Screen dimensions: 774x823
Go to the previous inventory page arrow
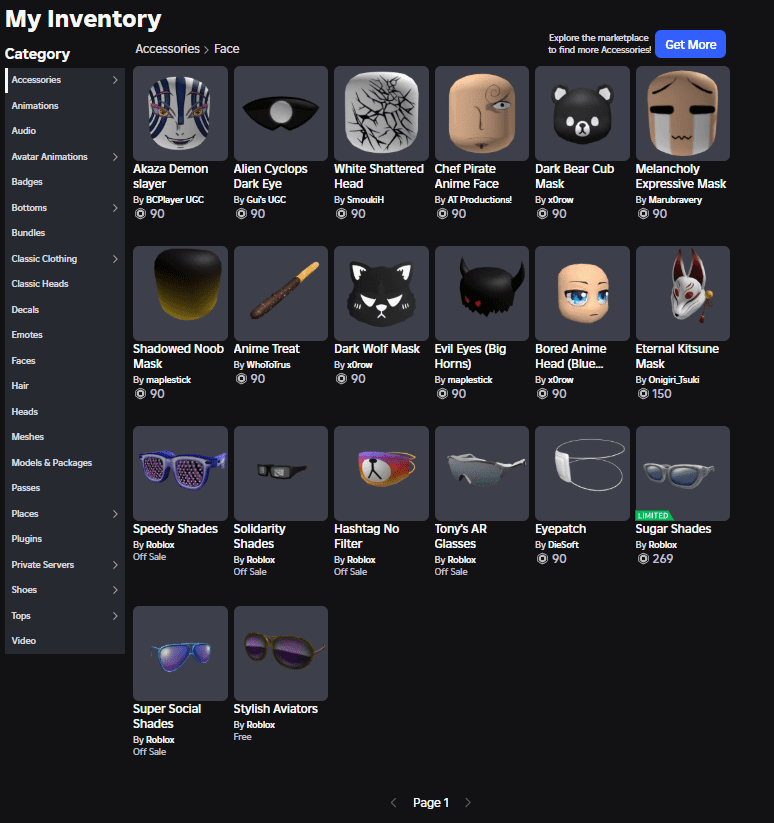click(x=393, y=803)
